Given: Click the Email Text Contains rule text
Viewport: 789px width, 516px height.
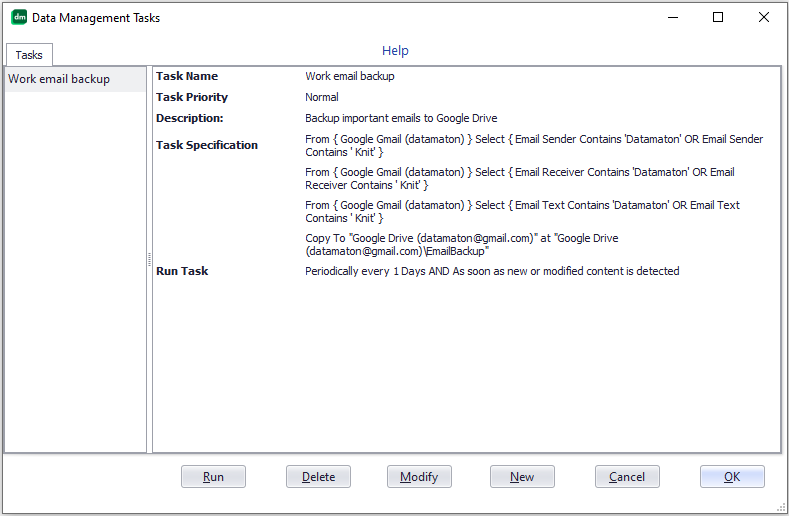Looking at the screenshot, I should [x=522, y=211].
